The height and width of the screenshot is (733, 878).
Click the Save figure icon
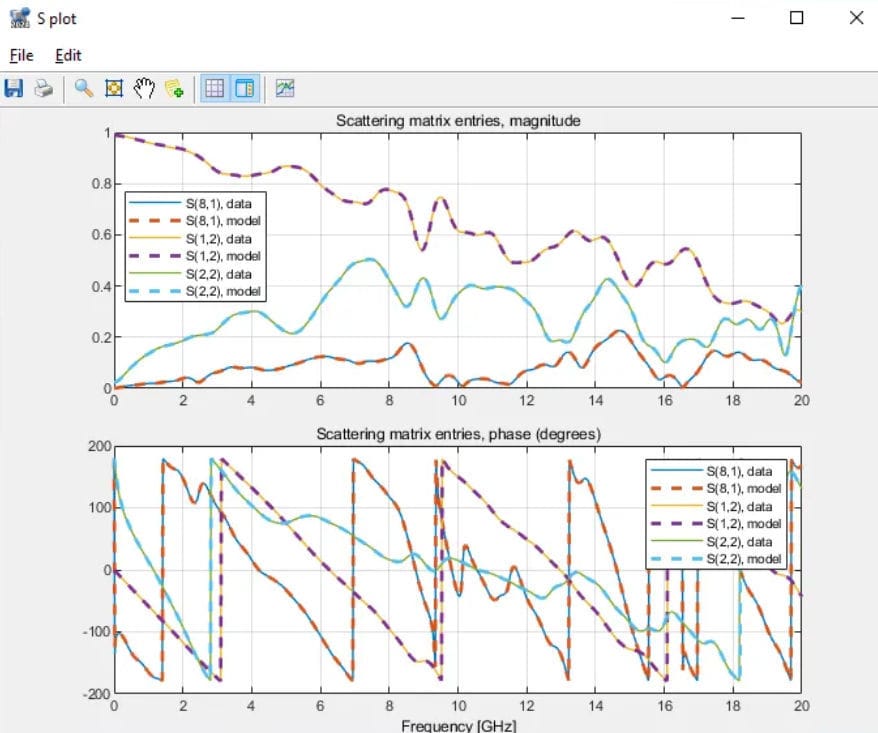(x=15, y=88)
